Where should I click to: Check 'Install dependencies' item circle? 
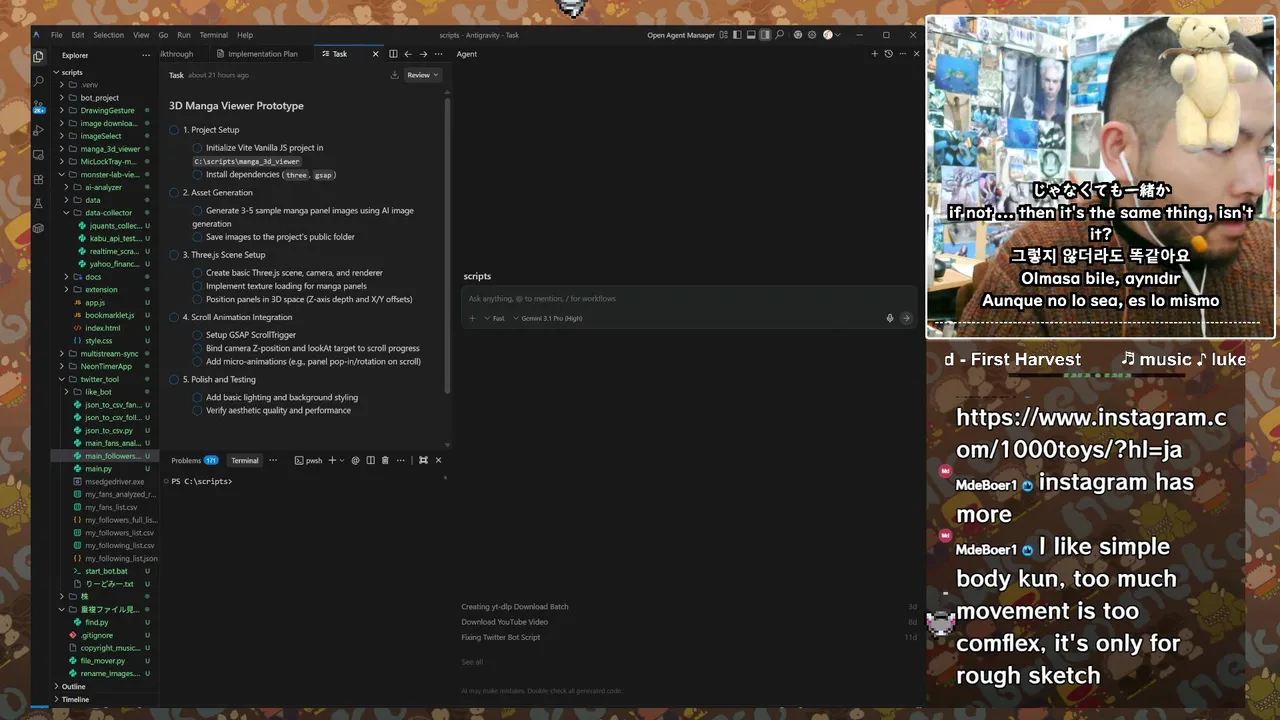198,174
